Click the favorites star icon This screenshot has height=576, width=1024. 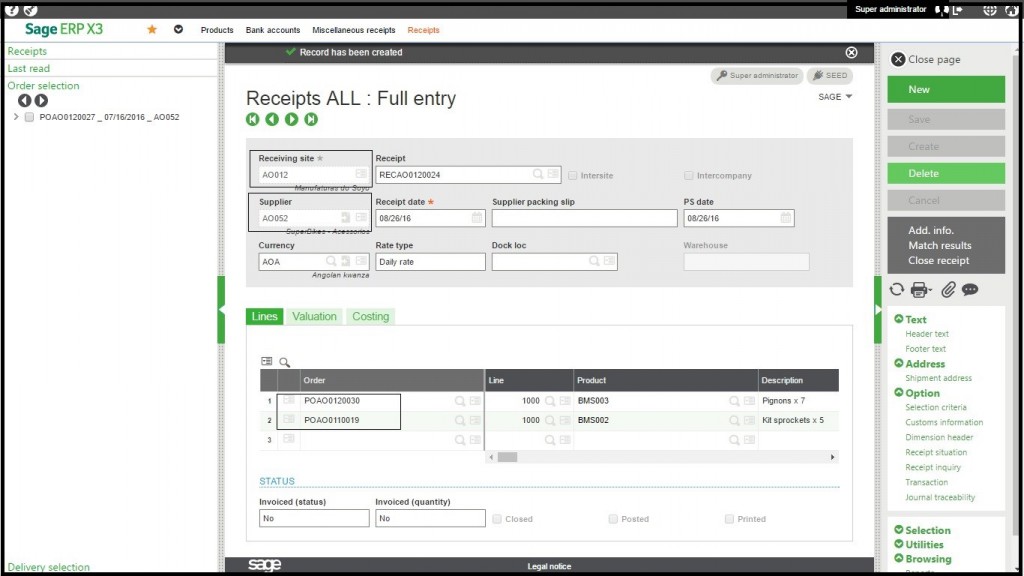[x=152, y=29]
